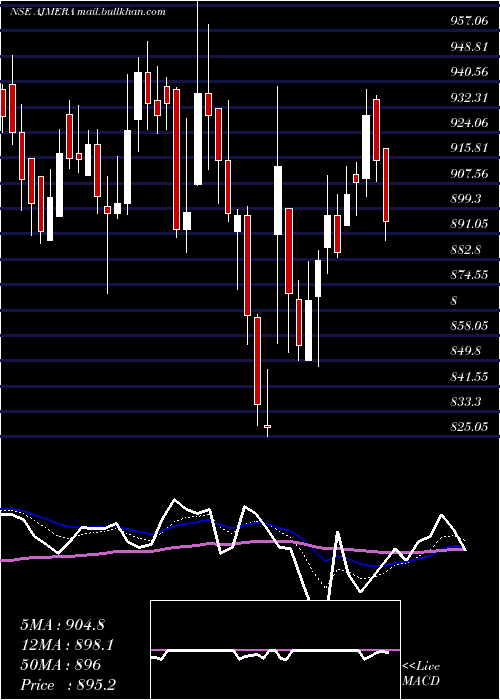The image size is (500, 700).
Task: Click the NSE AJMERA mail.bullkhan.com title text
Action: tap(88, 12)
